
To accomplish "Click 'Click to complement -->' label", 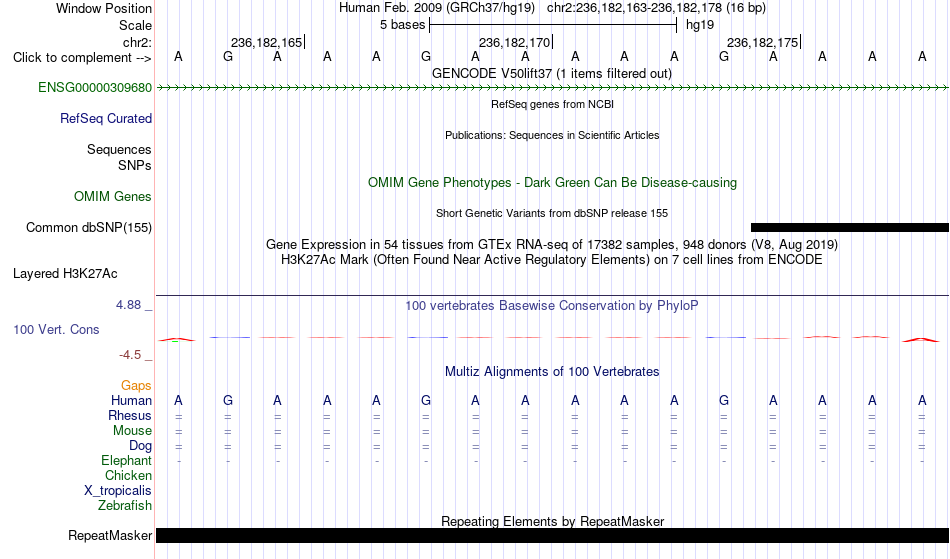I will tap(82, 58).
